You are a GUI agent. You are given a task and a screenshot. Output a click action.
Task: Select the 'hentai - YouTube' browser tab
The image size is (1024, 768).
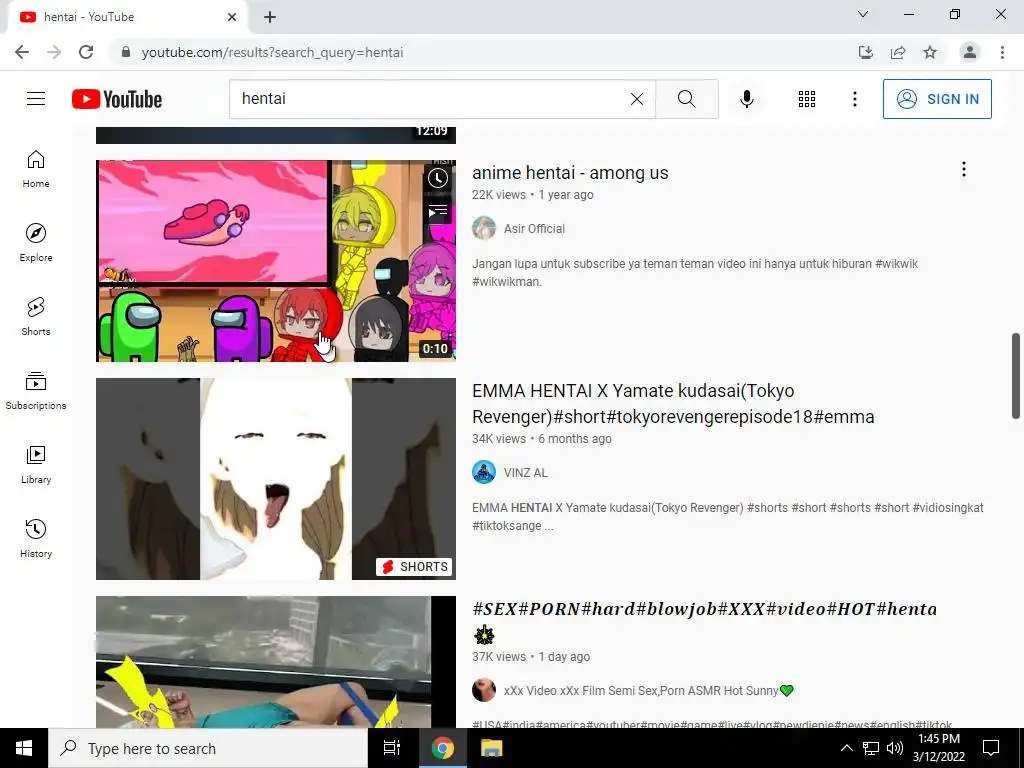point(127,17)
